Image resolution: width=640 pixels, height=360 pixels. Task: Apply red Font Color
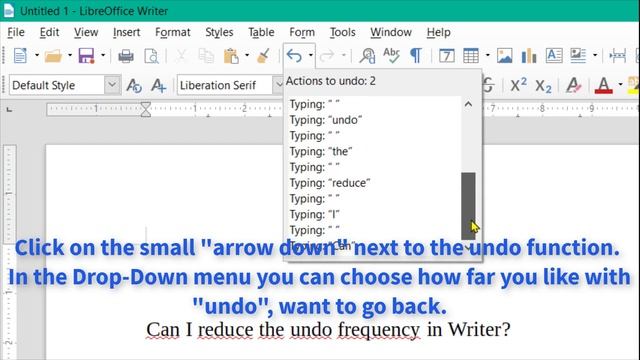[604, 85]
